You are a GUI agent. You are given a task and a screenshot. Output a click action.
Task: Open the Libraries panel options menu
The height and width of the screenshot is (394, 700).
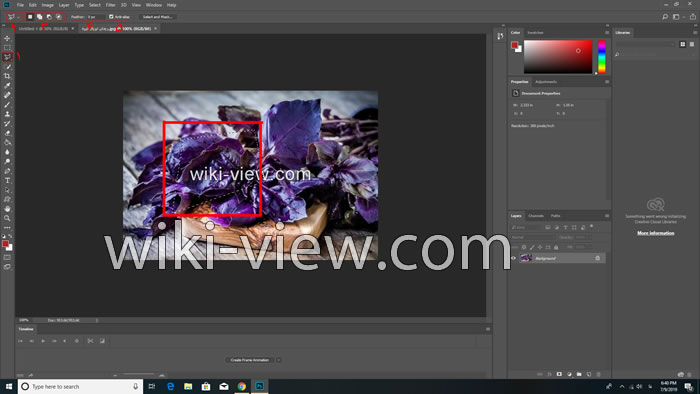pyautogui.click(x=695, y=33)
